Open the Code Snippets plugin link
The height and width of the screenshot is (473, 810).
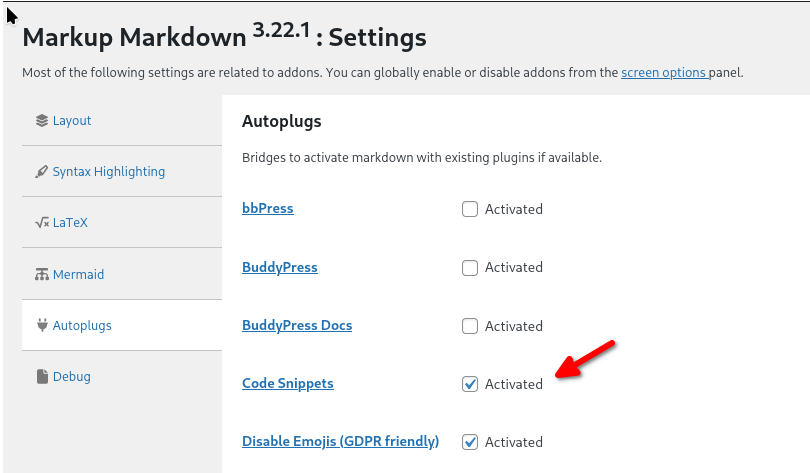288,384
